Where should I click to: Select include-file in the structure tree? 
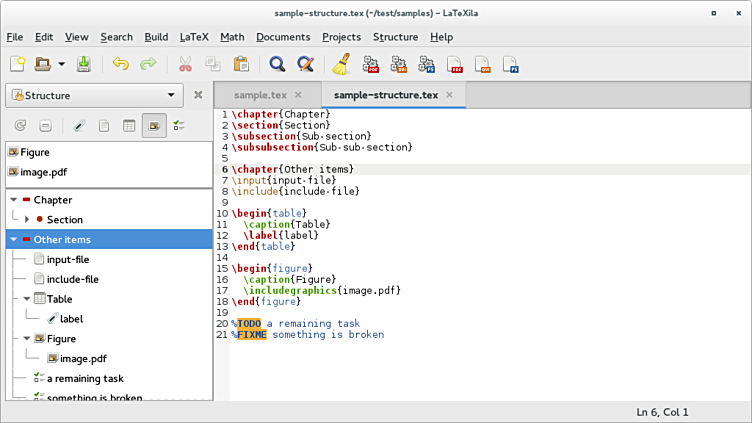pos(72,279)
